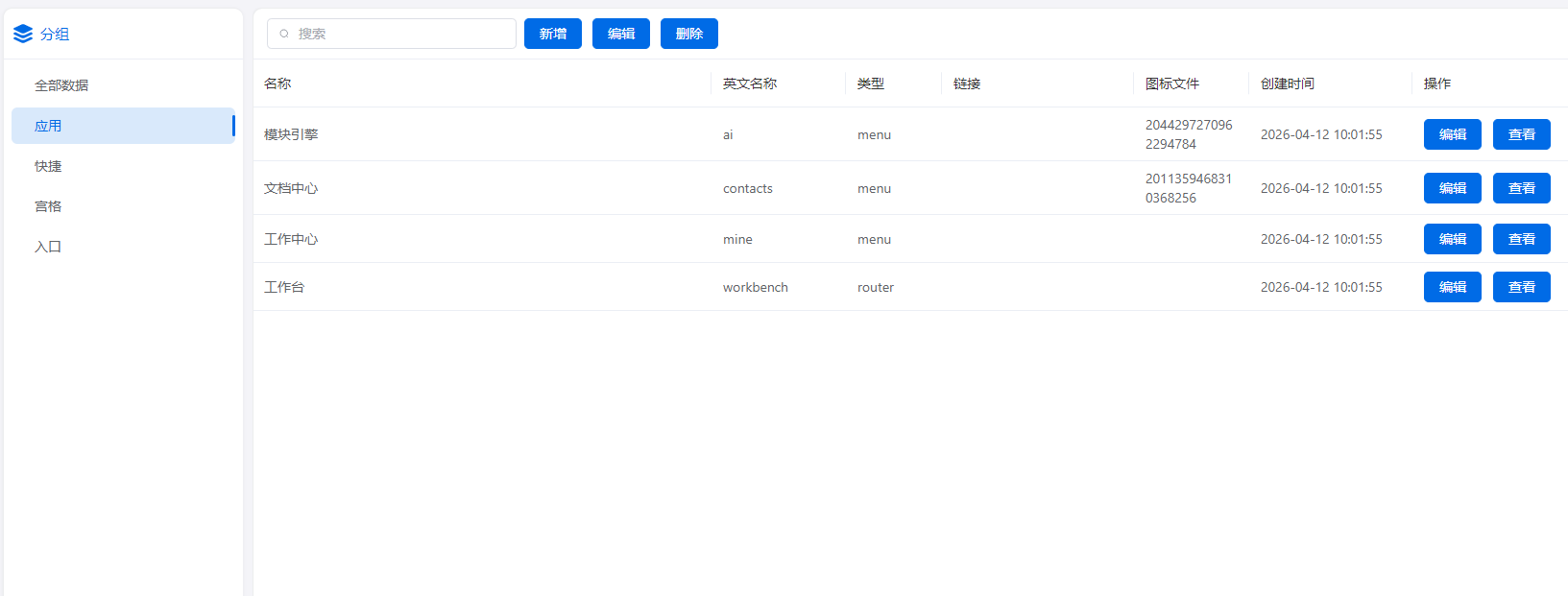1568x596 pixels.
Task: Click the 名称 column header
Action: point(277,83)
